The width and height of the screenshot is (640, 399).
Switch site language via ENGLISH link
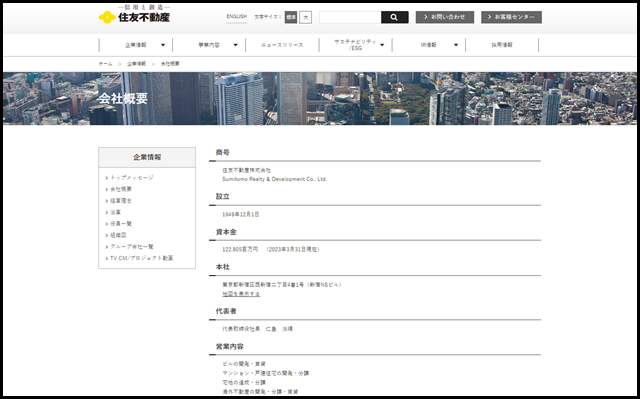point(237,17)
